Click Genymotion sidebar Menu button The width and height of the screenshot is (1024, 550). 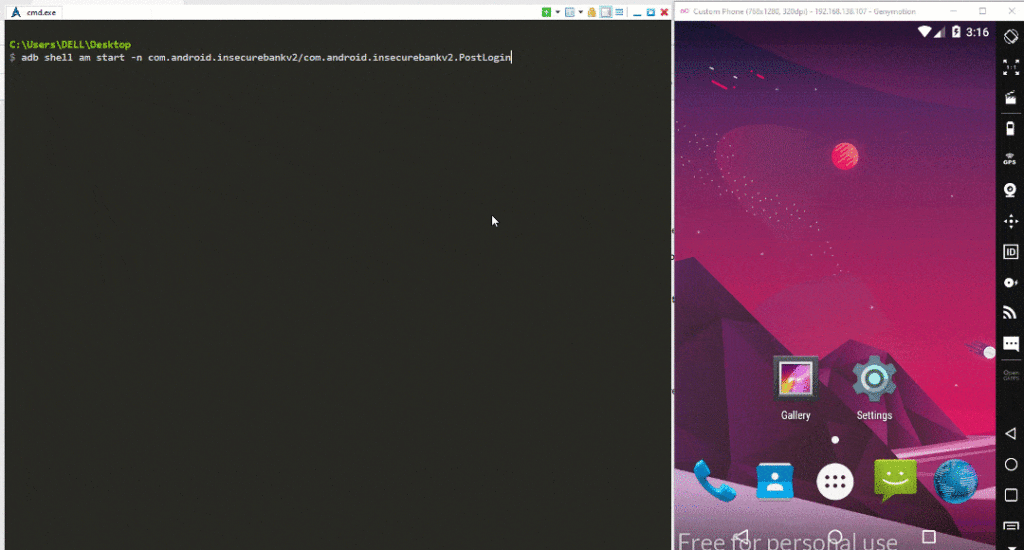(1010, 526)
